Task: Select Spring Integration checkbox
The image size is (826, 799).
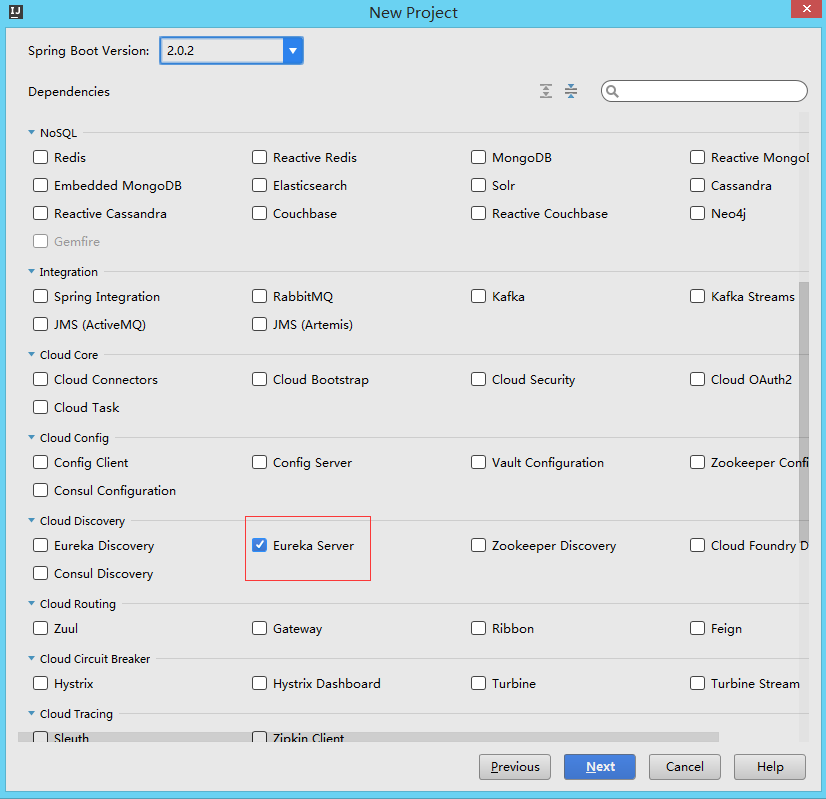Action: pos(41,296)
